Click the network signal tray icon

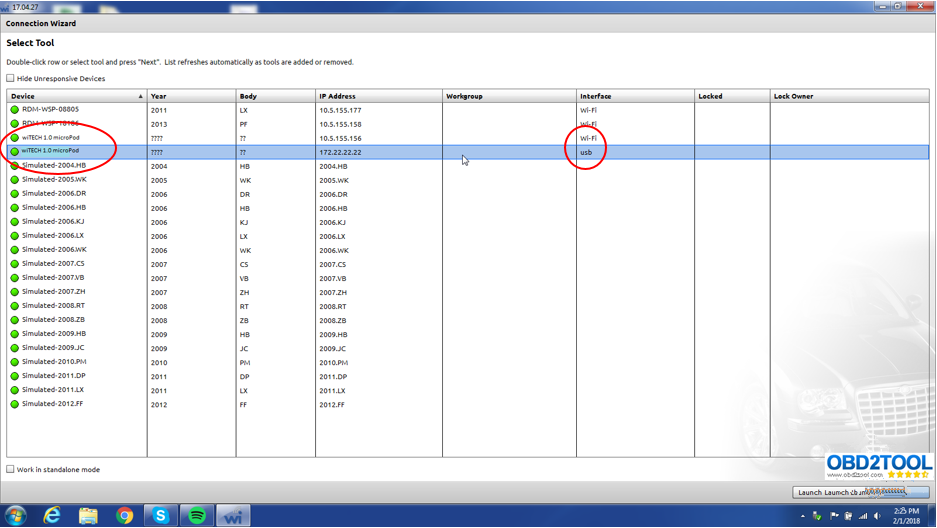tap(863, 516)
